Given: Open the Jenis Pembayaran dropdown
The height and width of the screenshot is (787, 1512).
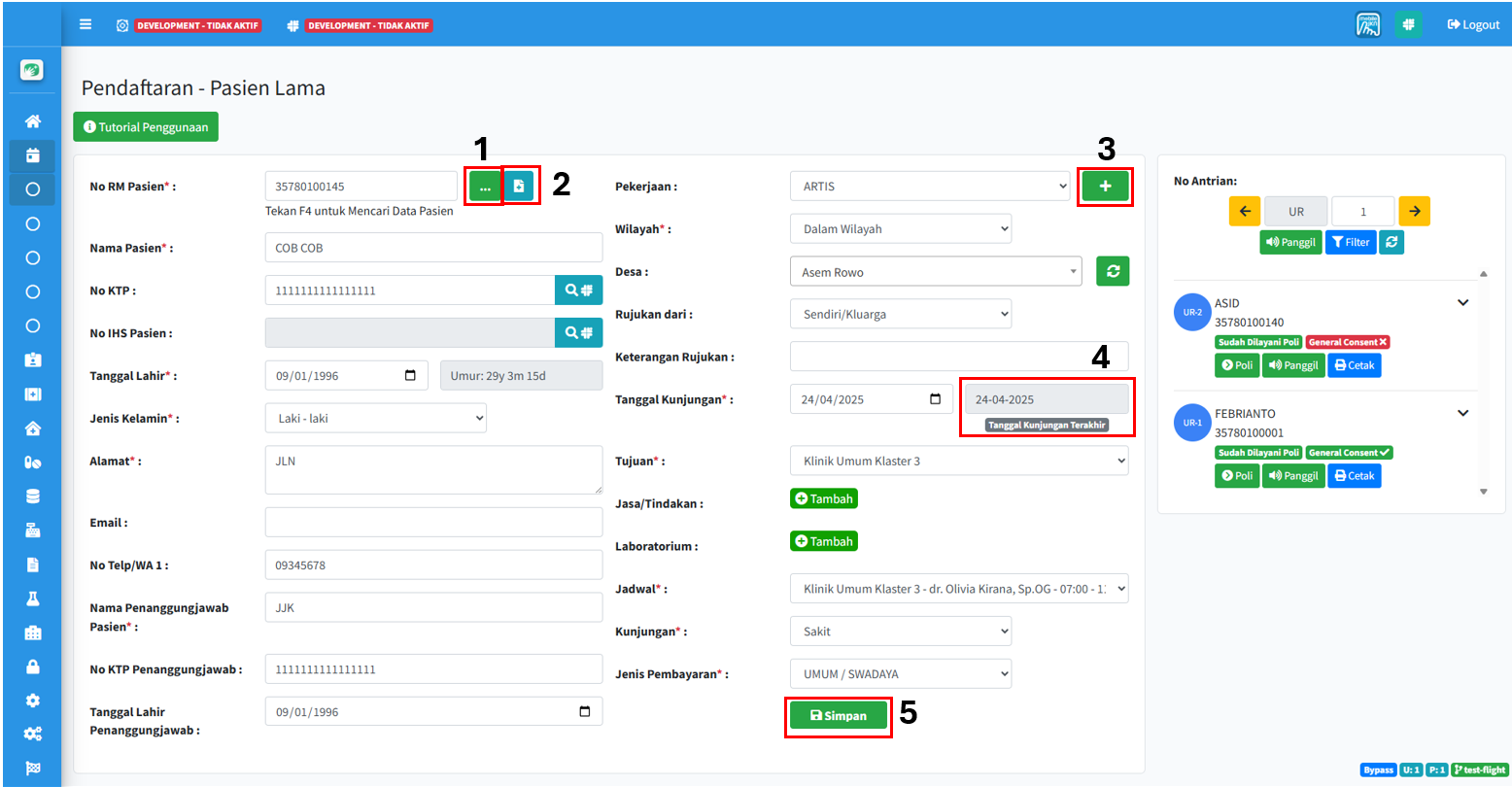Looking at the screenshot, I should coord(900,673).
